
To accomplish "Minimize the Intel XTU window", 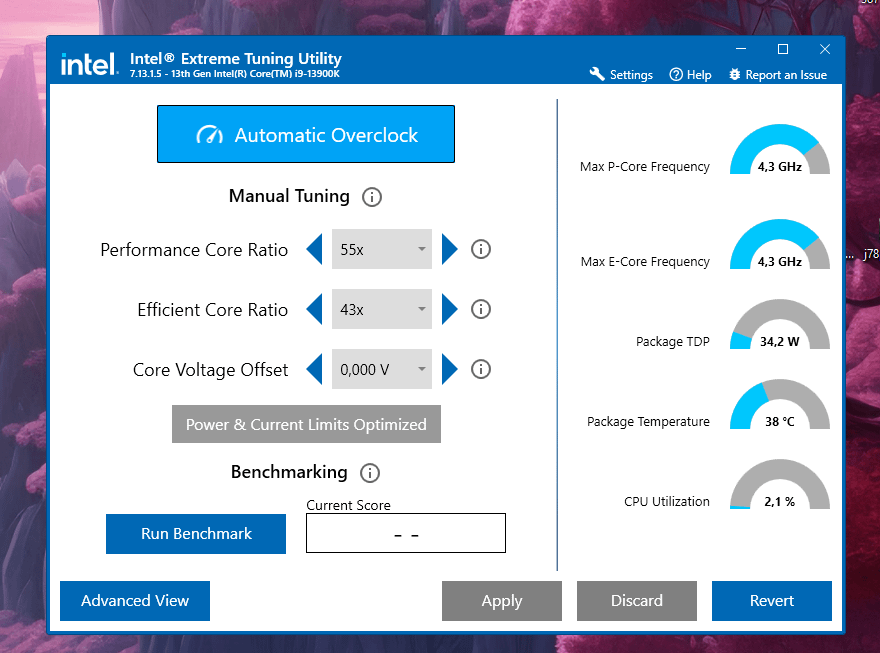I will tap(741, 49).
